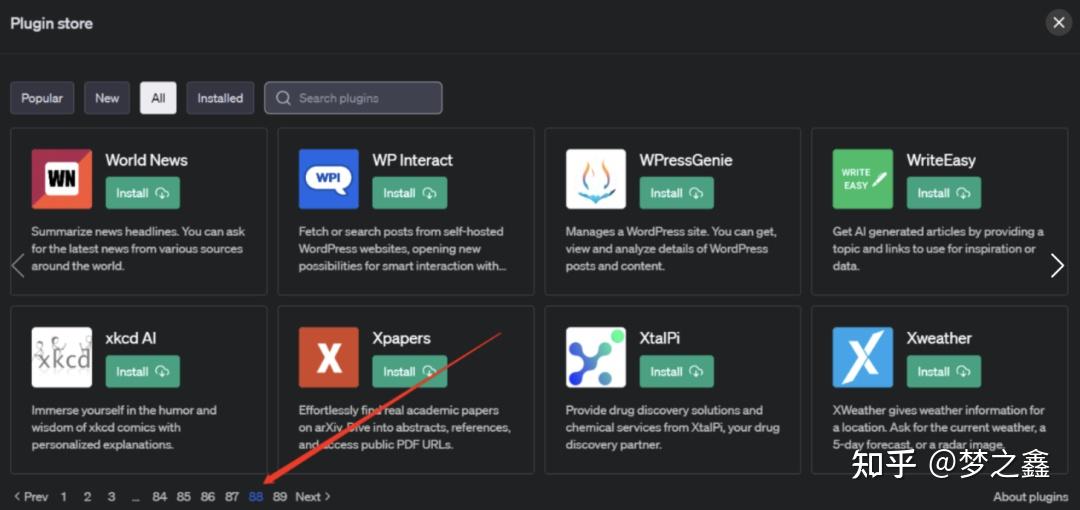The image size is (1080, 510).
Task: Click the xkcd AI plugin logo
Action: point(61,357)
